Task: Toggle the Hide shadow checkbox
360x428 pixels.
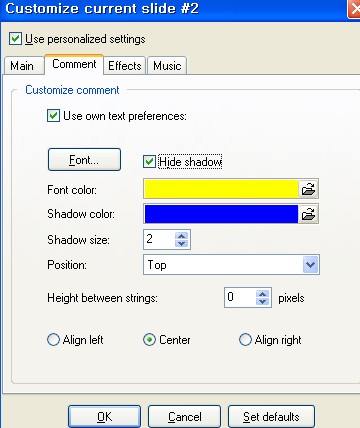Action: point(149,162)
